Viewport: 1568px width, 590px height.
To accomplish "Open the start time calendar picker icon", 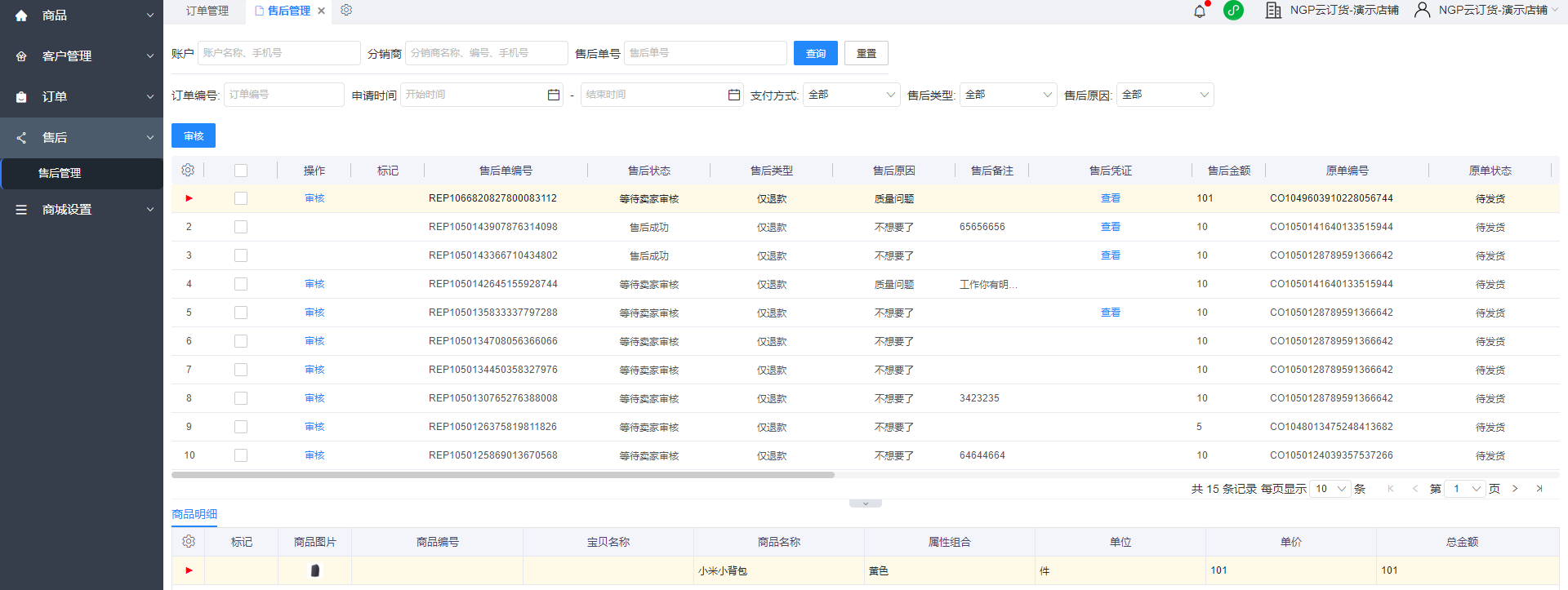I will coord(554,95).
